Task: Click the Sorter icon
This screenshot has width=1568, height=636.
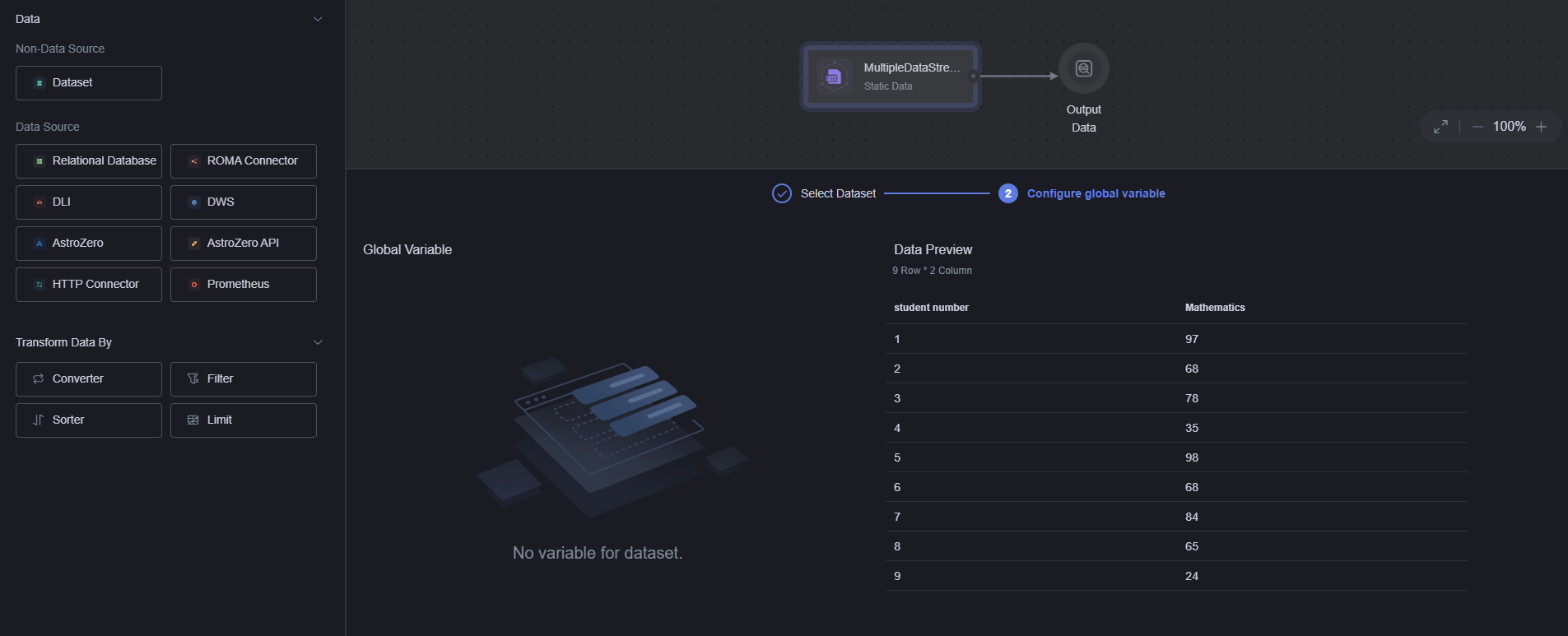Action: click(x=38, y=420)
